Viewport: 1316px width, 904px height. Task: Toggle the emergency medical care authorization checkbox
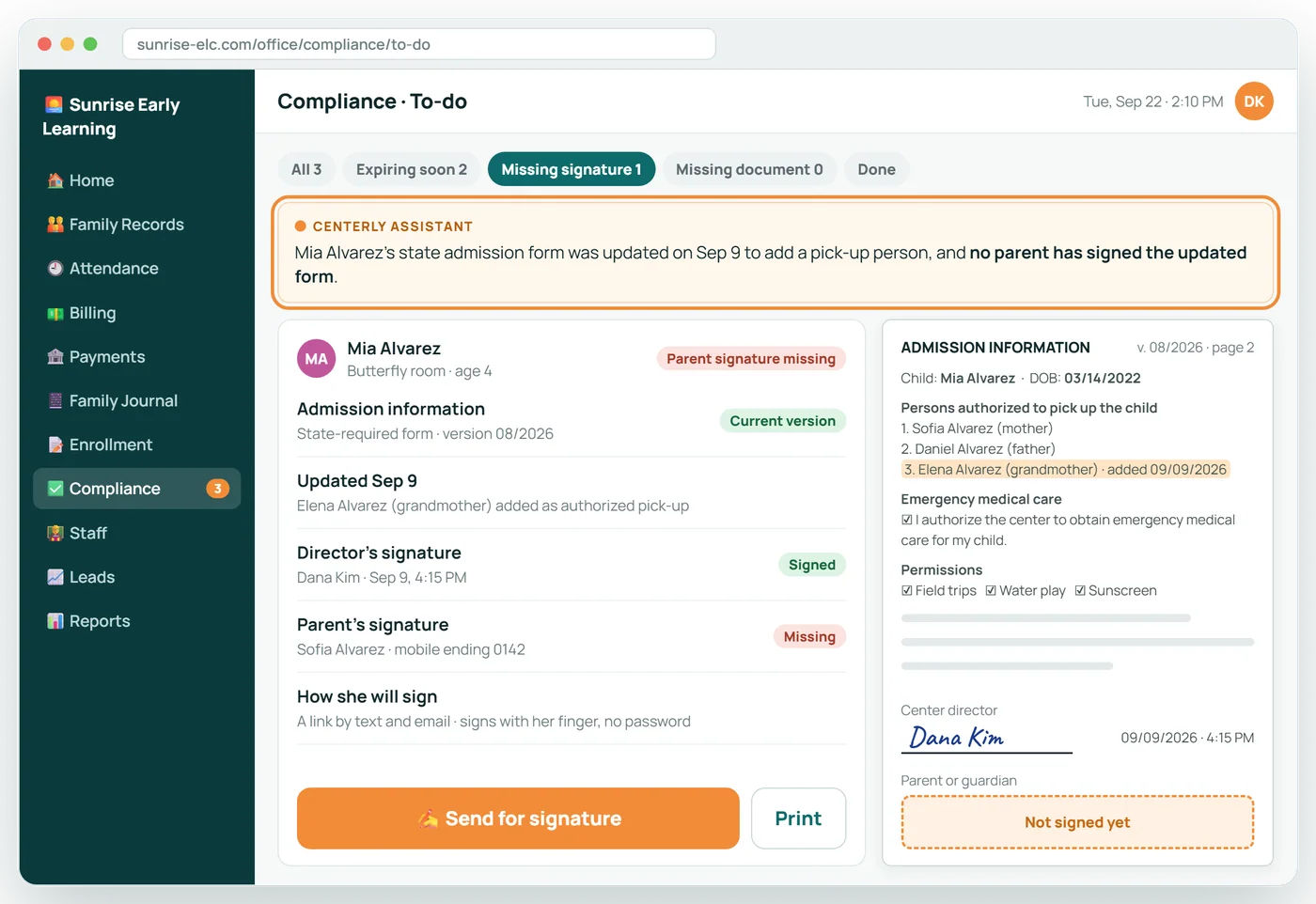(907, 520)
